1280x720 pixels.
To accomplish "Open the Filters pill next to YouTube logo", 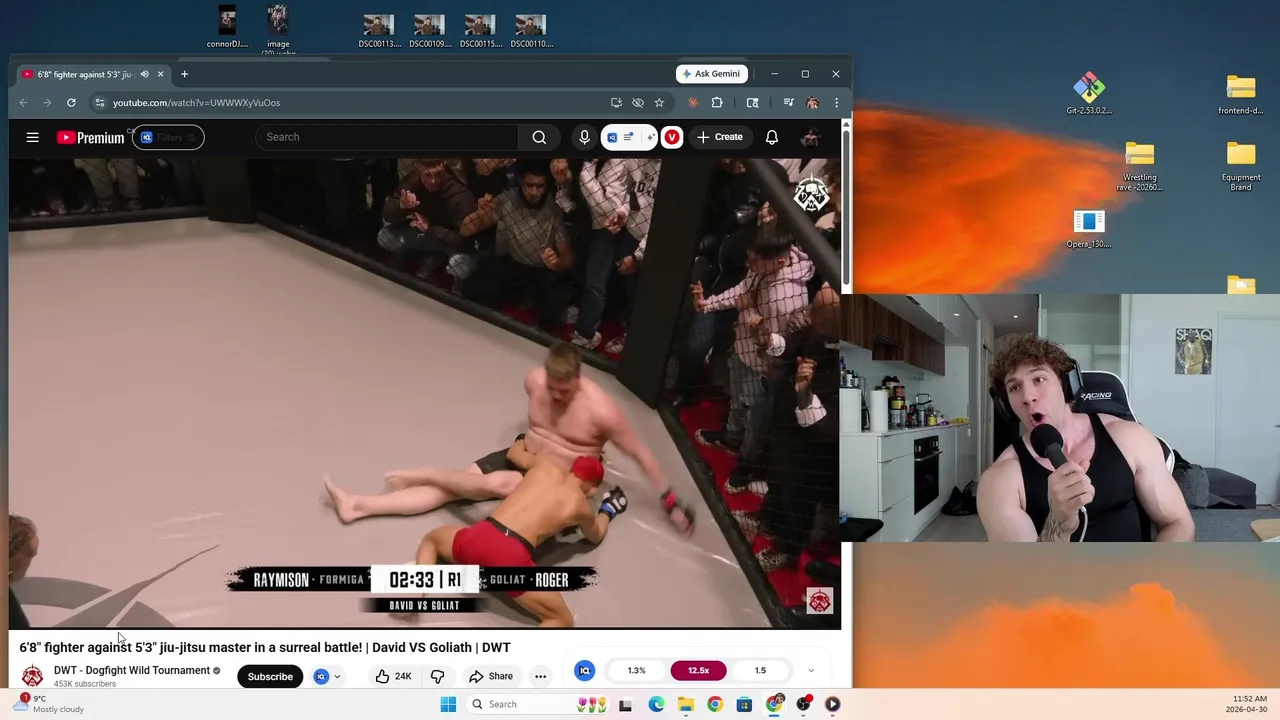I will [168, 137].
